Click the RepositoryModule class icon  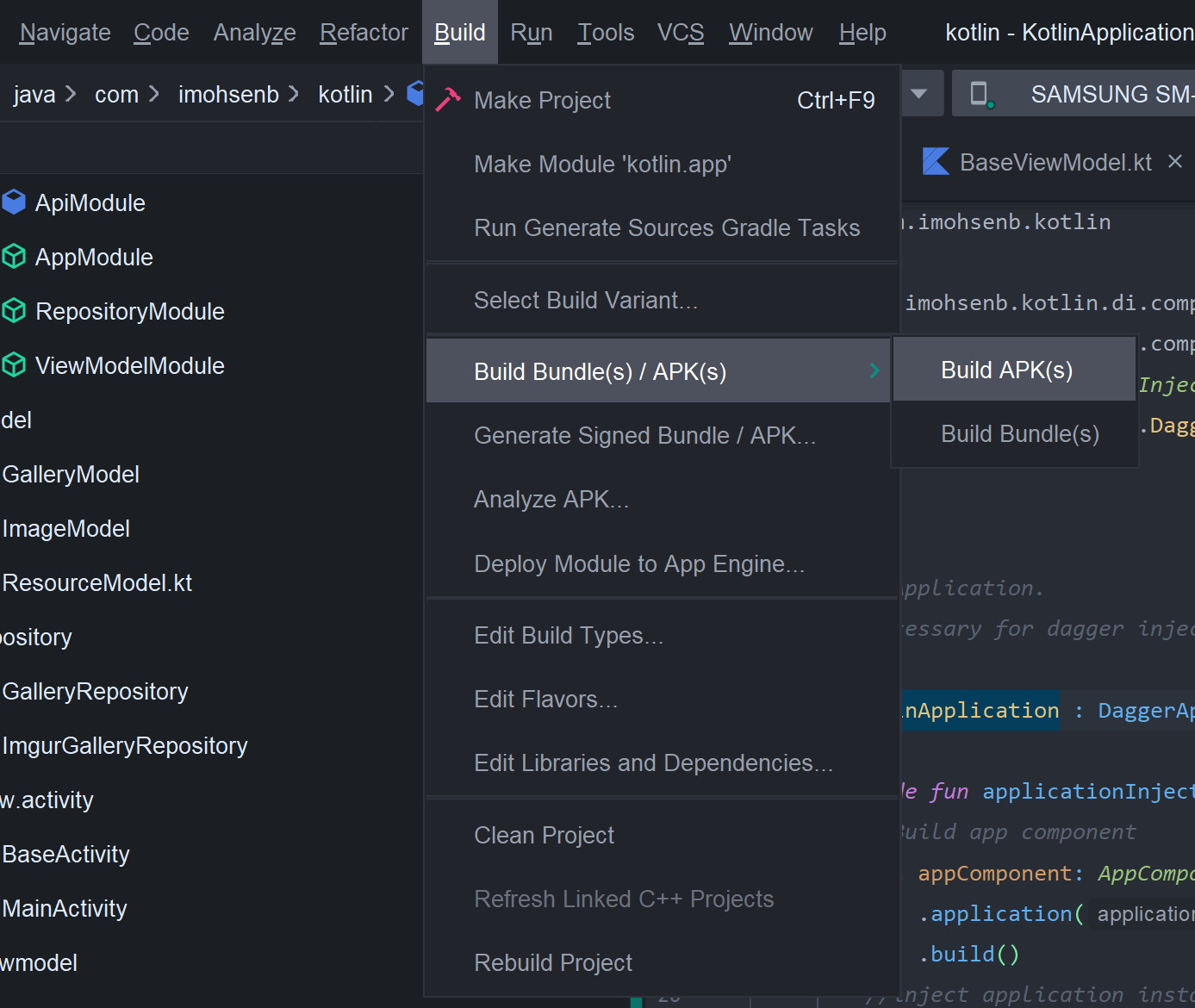pyautogui.click(x=14, y=311)
